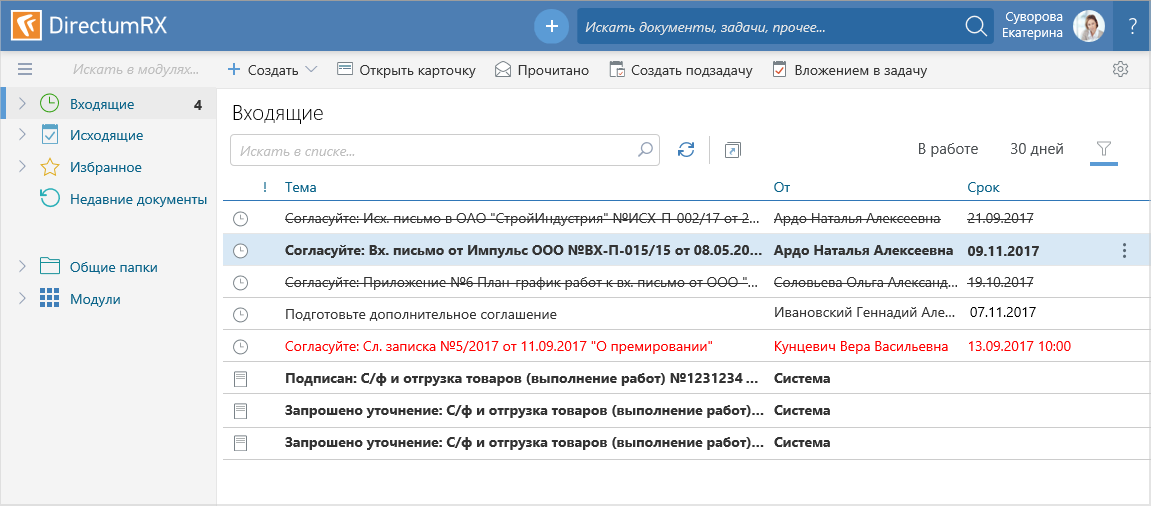This screenshot has height=506, width=1151.
Task: Select the В работе filter
Action: pyautogui.click(x=947, y=149)
